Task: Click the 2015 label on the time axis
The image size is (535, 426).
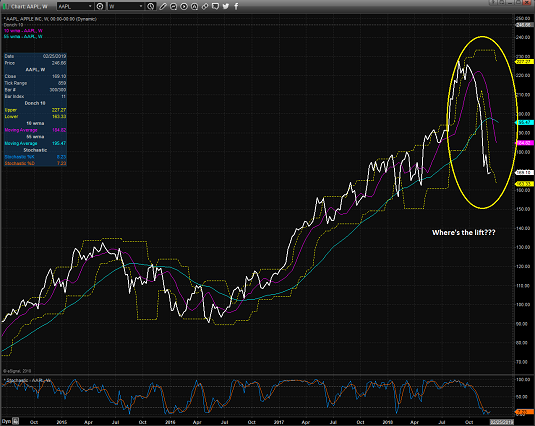Action: tap(61, 422)
